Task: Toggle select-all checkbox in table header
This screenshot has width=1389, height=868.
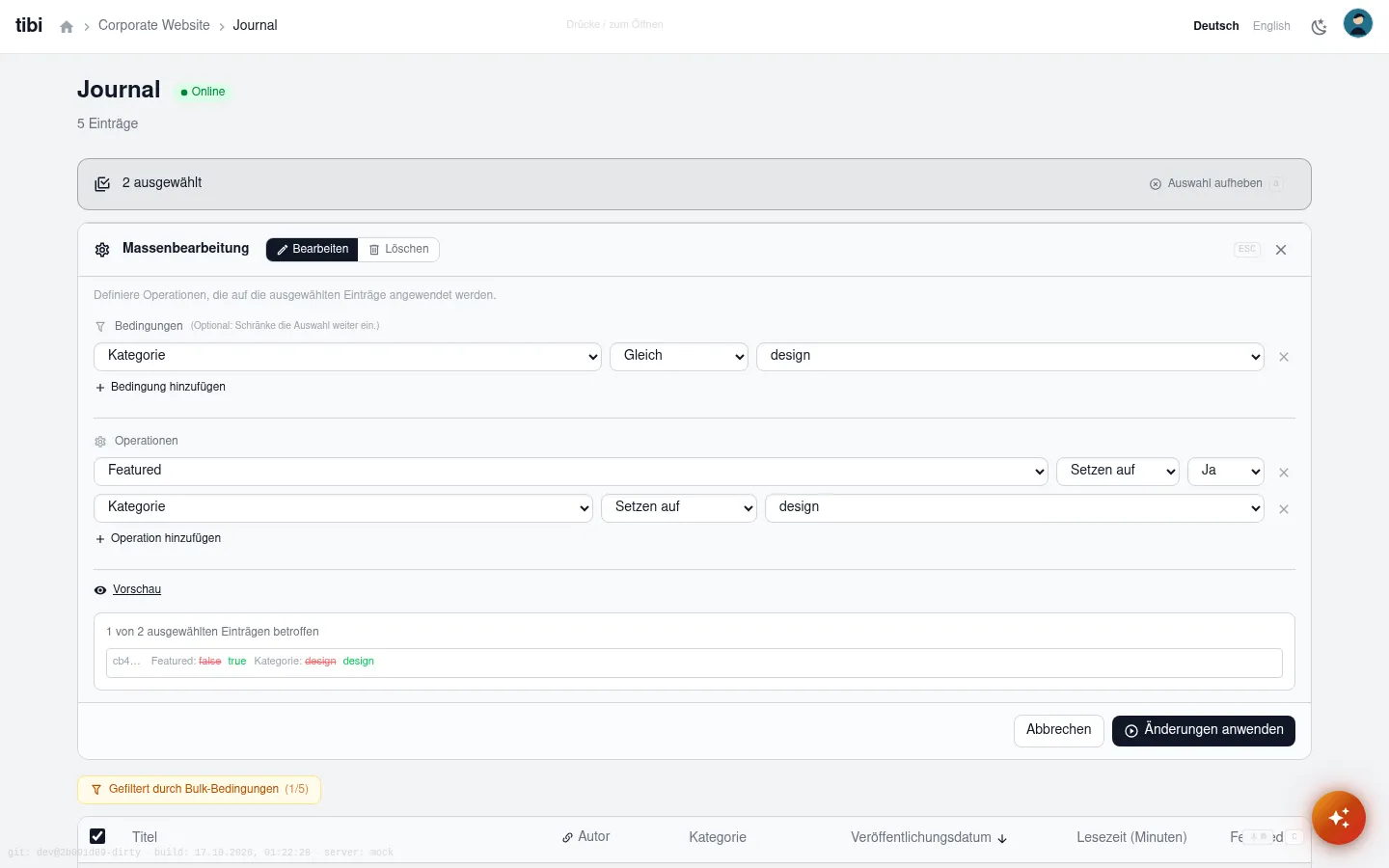Action: pos(97,836)
